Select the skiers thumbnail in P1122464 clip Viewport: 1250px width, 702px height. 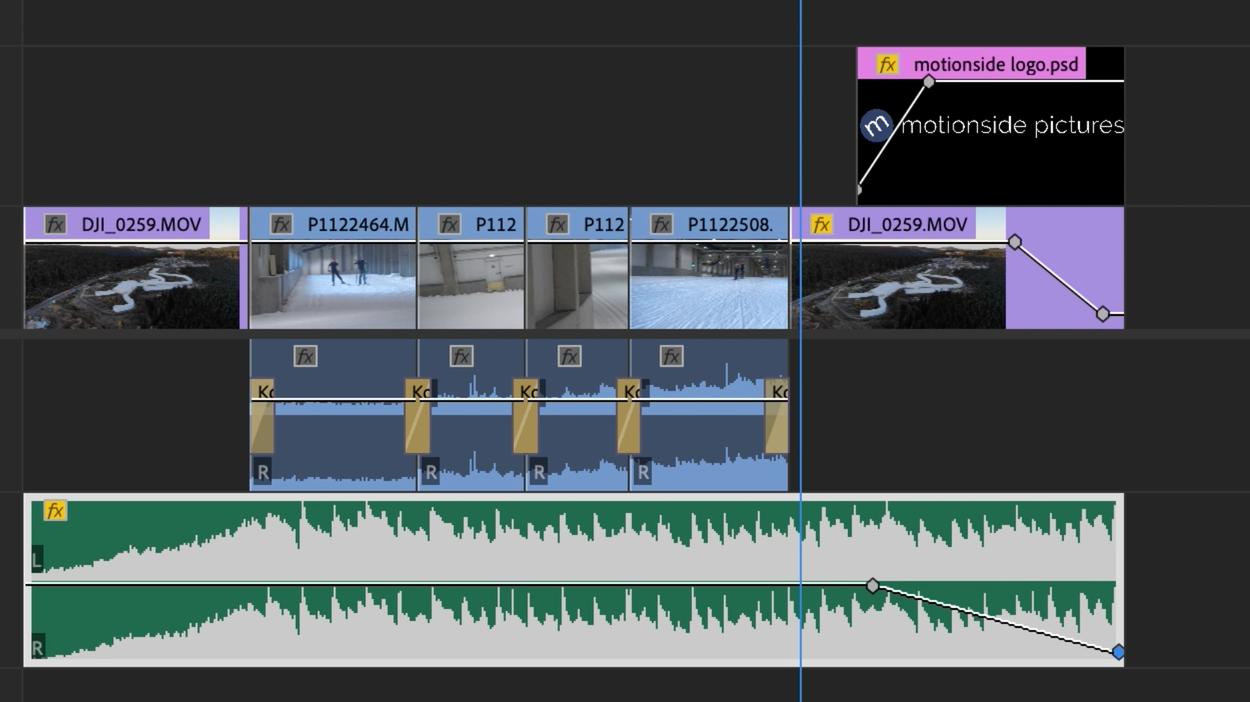point(333,285)
